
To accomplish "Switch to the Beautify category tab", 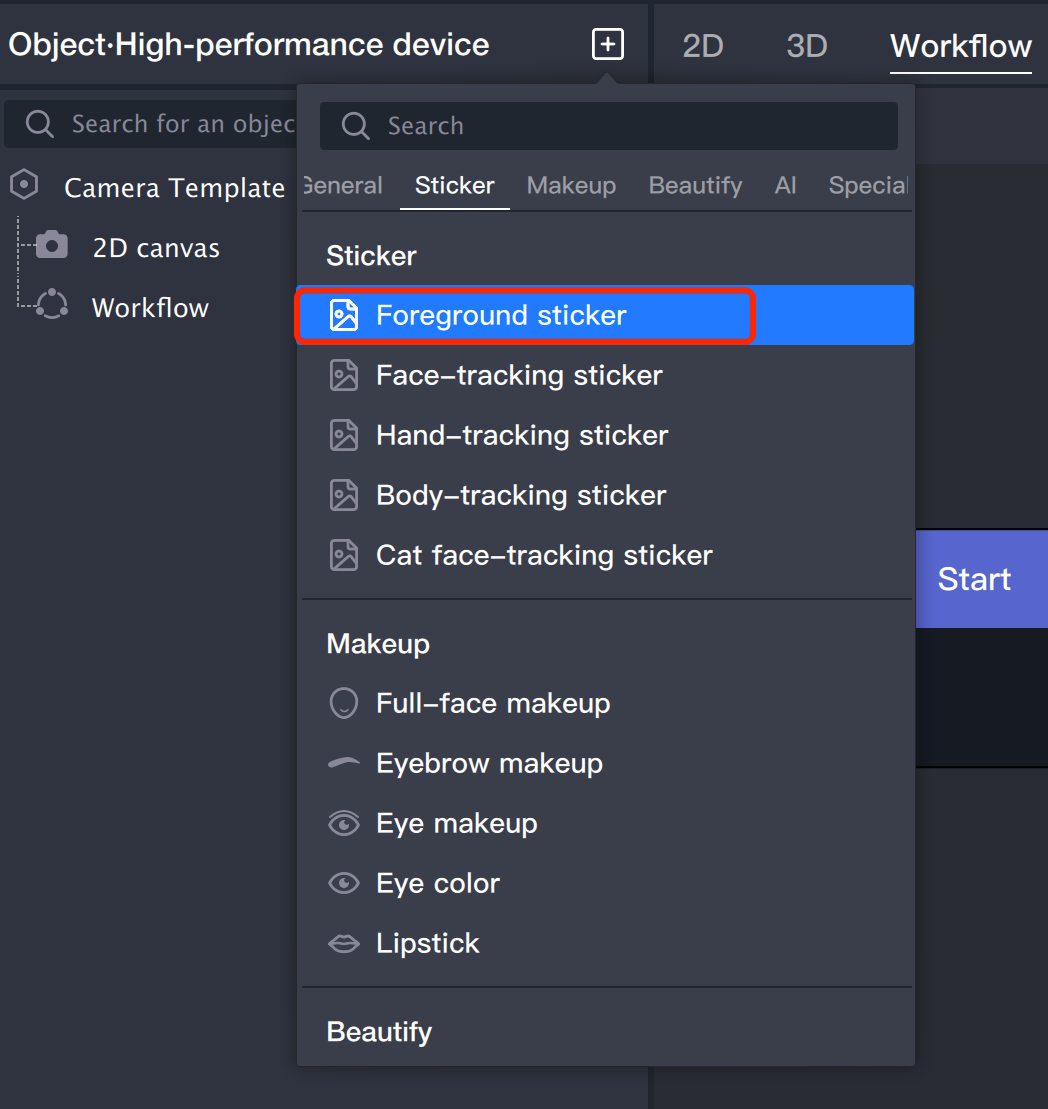I will [695, 186].
